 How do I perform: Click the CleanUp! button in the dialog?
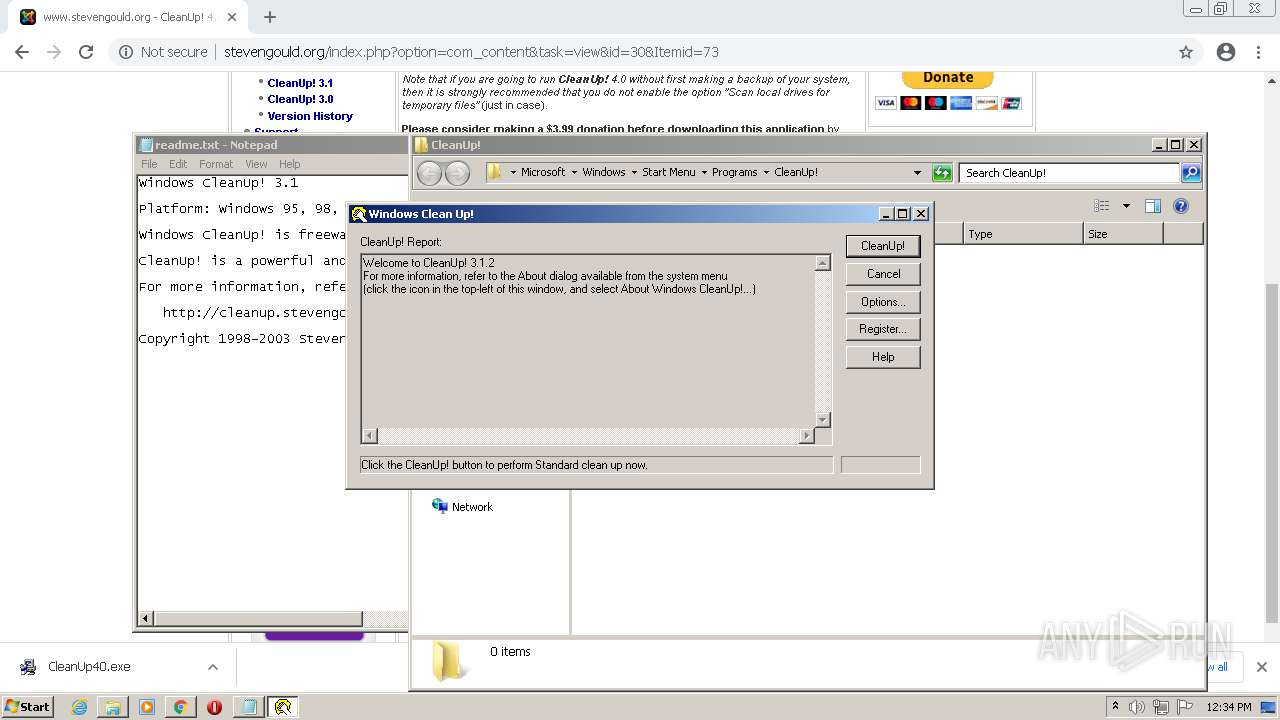pyautogui.click(x=883, y=246)
